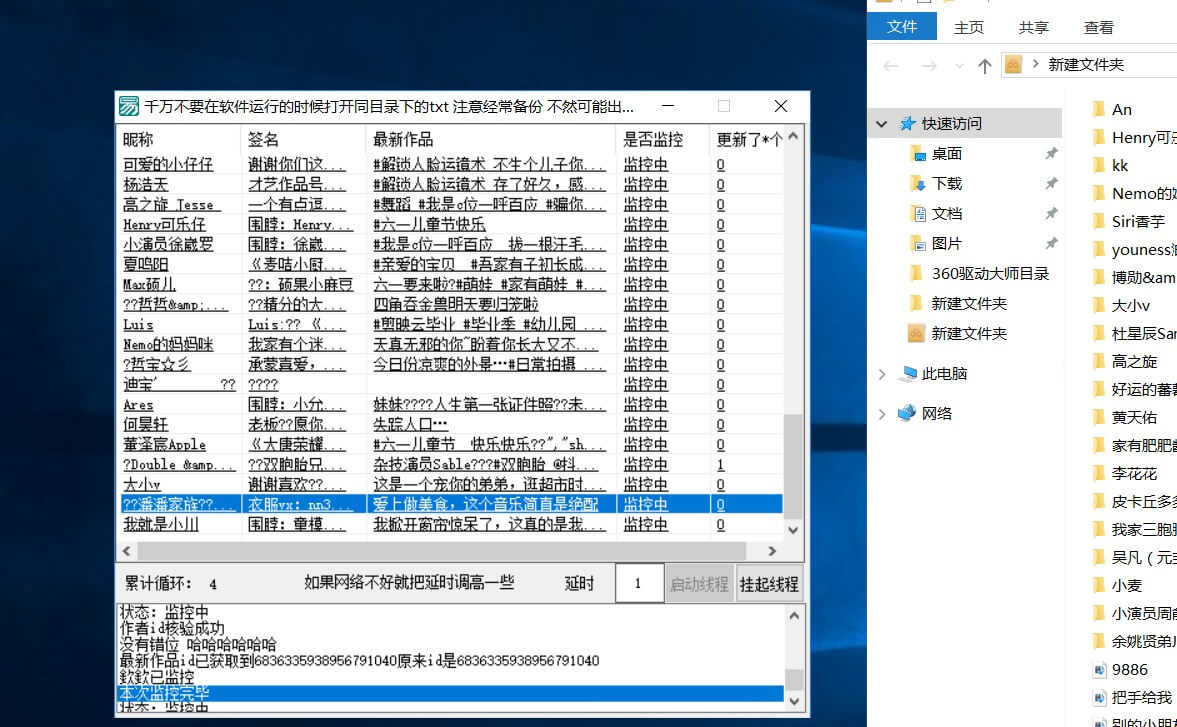Click the pin icon beside 文档
The image size is (1177, 727).
coord(1051,213)
